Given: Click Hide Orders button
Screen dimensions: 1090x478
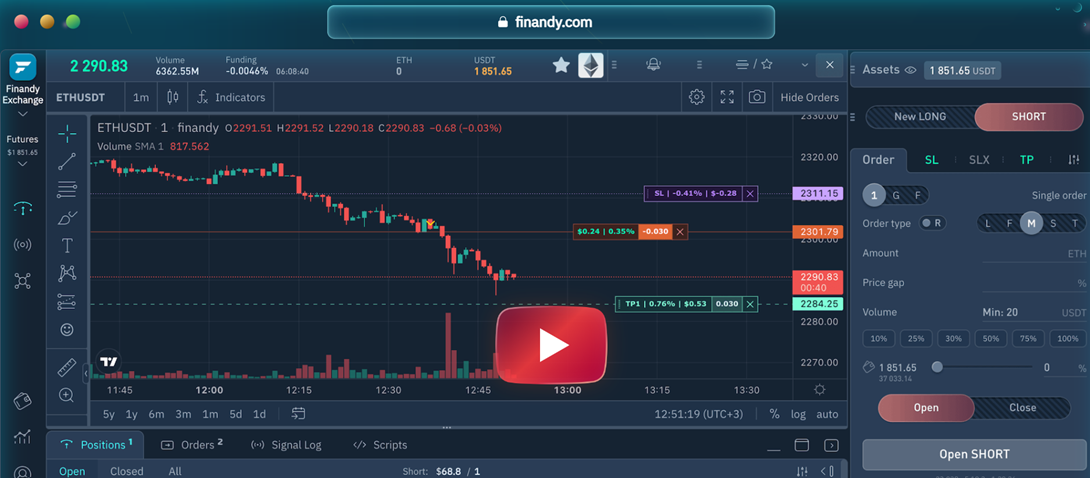Looking at the screenshot, I should coord(809,97).
